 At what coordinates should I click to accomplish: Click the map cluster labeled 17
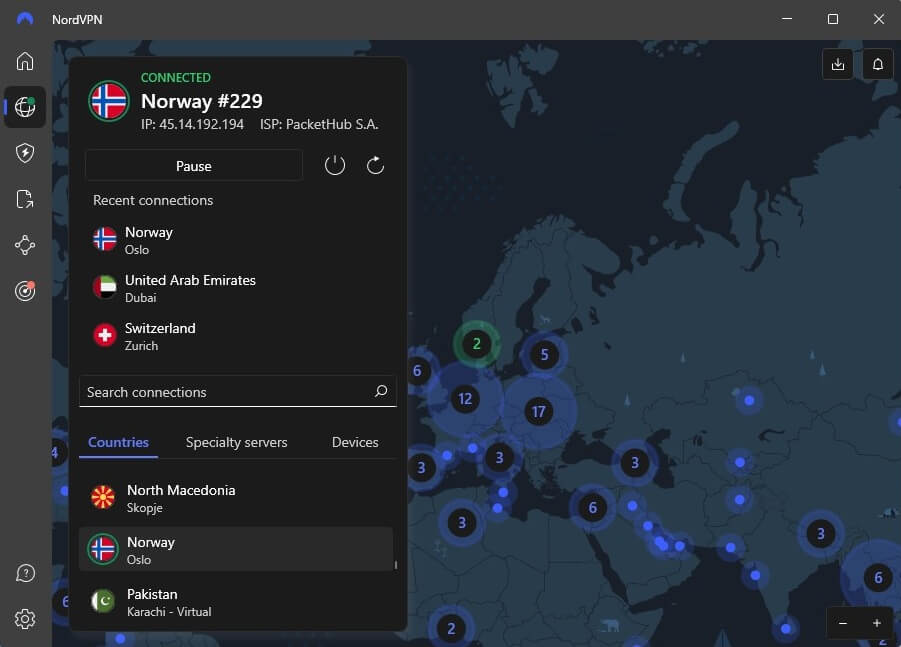[x=538, y=411]
